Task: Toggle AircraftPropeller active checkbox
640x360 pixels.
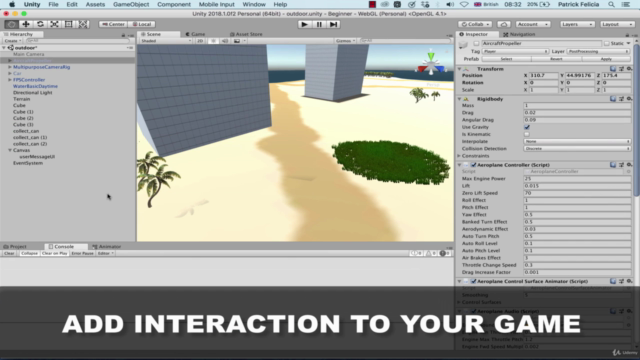Action: [x=476, y=43]
